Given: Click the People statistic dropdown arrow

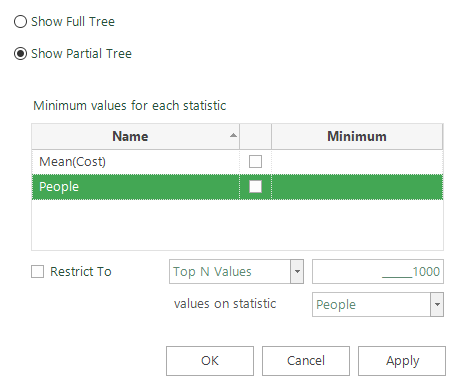Looking at the screenshot, I should click(437, 304).
